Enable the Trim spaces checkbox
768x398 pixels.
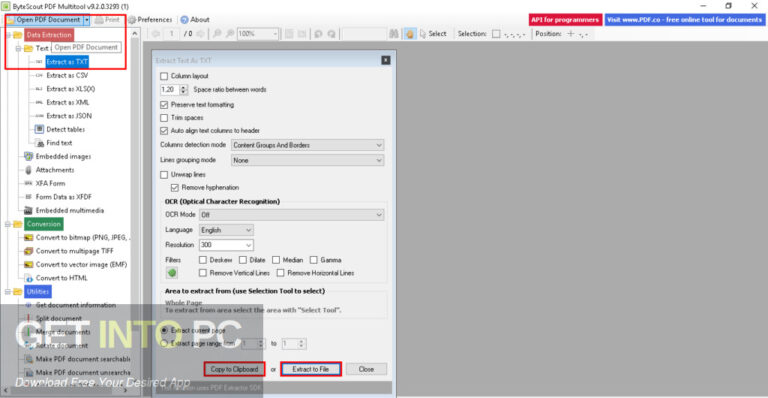164,118
